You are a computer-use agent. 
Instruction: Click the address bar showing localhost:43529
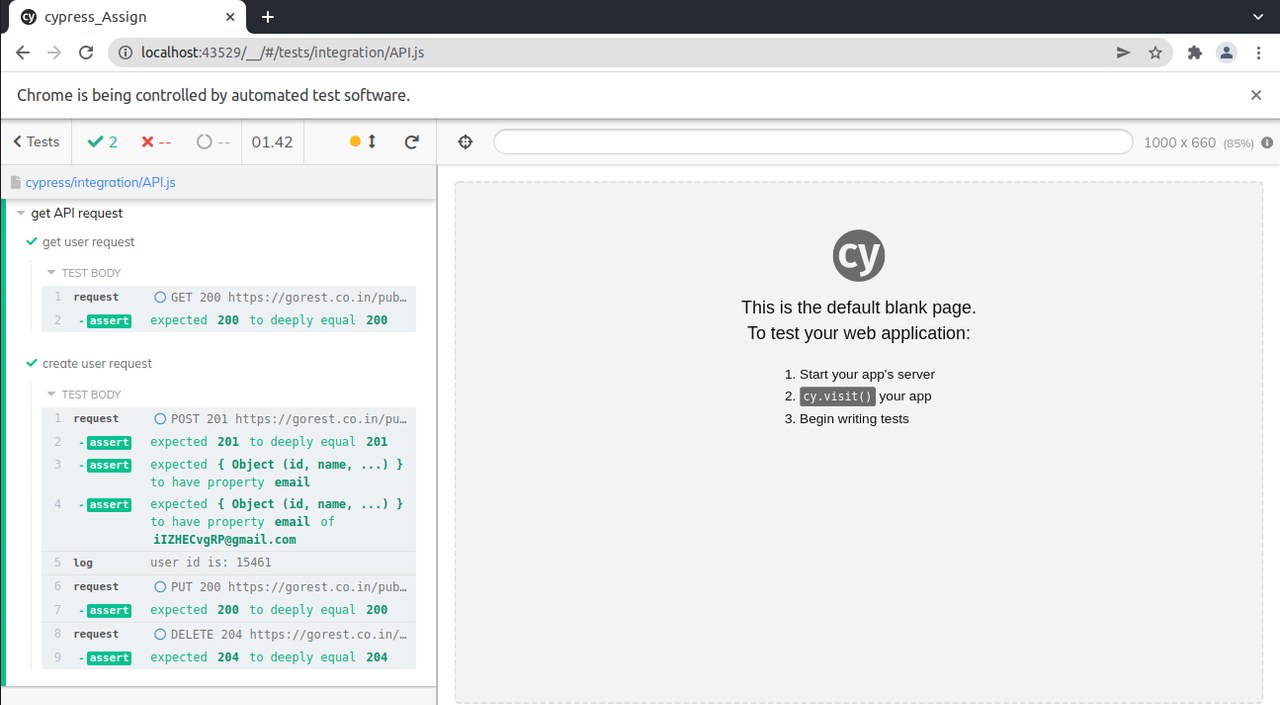point(640,52)
